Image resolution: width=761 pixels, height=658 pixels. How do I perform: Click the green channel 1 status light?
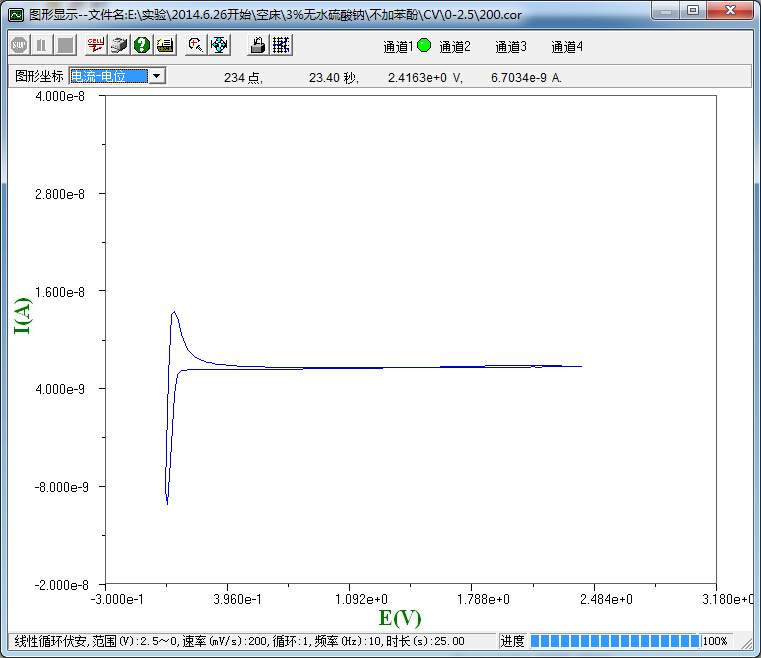(424, 46)
